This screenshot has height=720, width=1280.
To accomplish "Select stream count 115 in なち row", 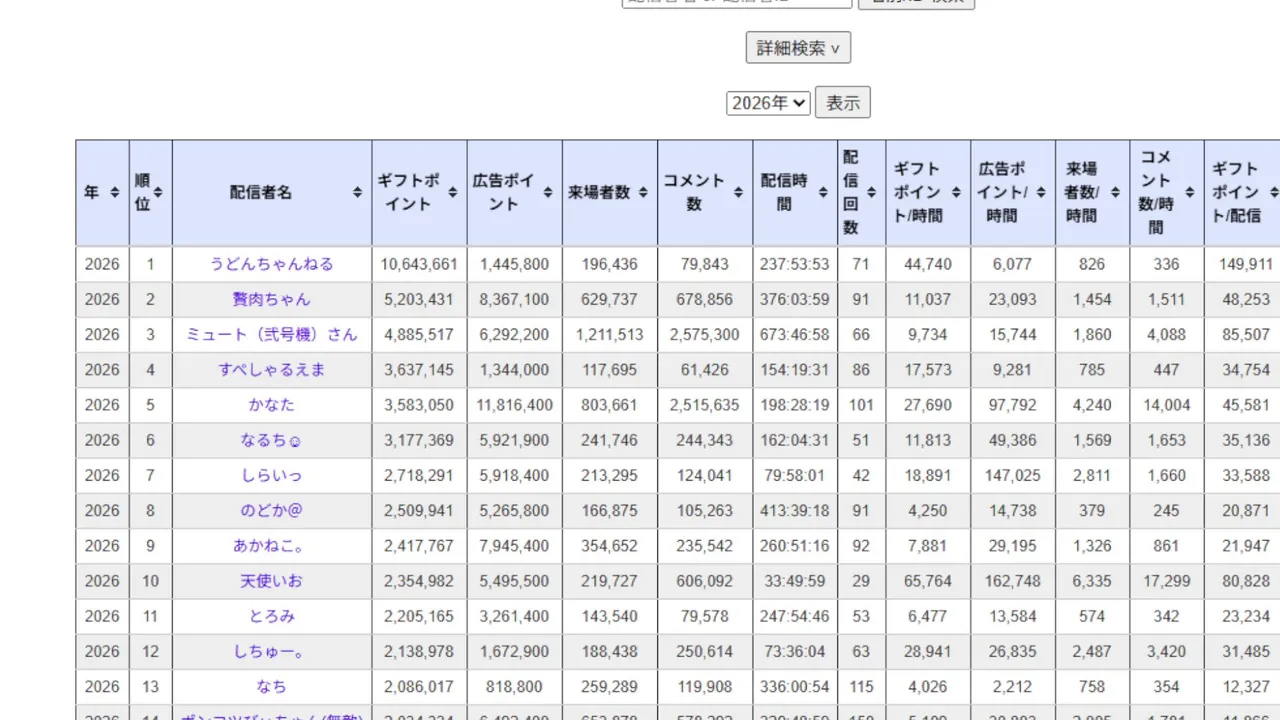I will (861, 687).
